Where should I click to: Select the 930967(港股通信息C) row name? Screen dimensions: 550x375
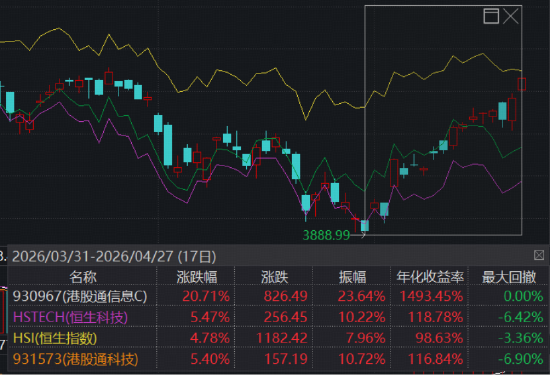[80, 296]
